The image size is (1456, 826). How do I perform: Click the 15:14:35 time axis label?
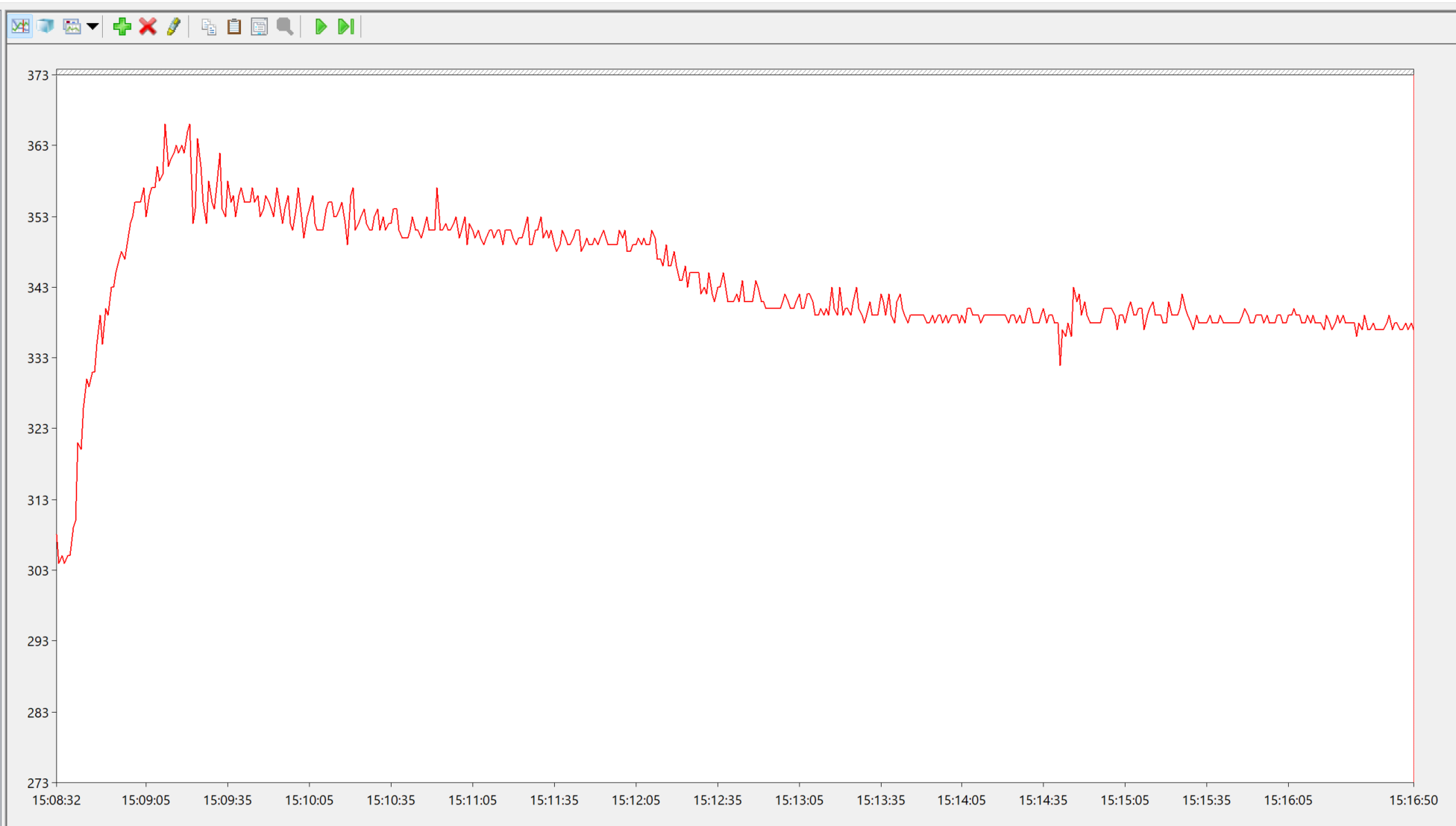[1043, 800]
